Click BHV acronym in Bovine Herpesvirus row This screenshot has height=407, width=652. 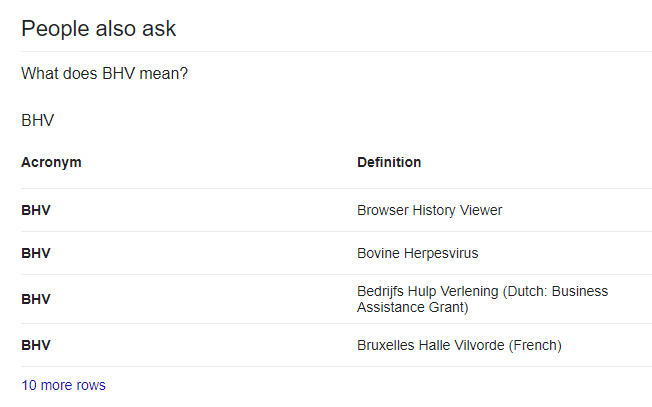pyautogui.click(x=36, y=253)
